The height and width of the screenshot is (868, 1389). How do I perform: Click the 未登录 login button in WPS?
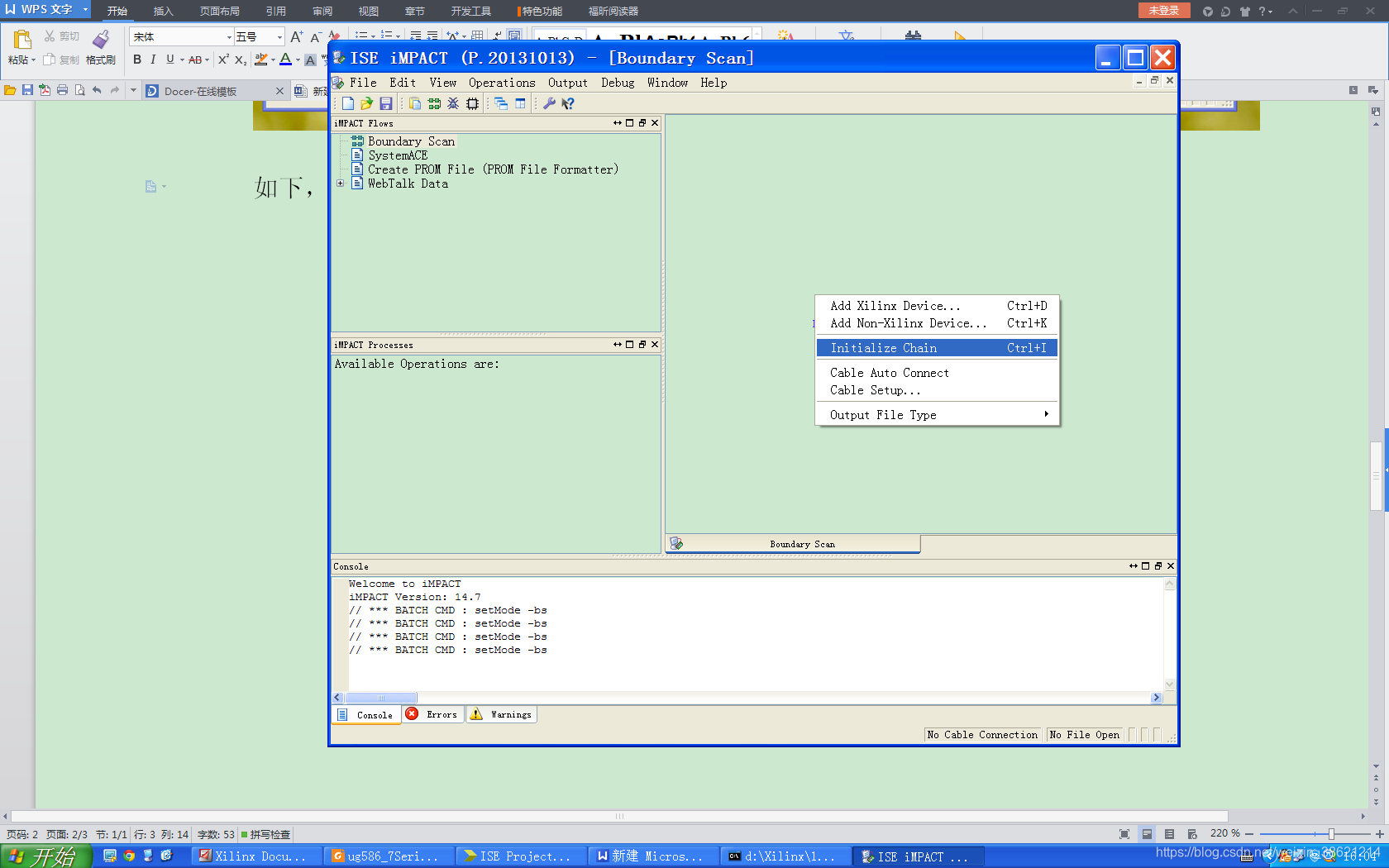[x=1164, y=11]
